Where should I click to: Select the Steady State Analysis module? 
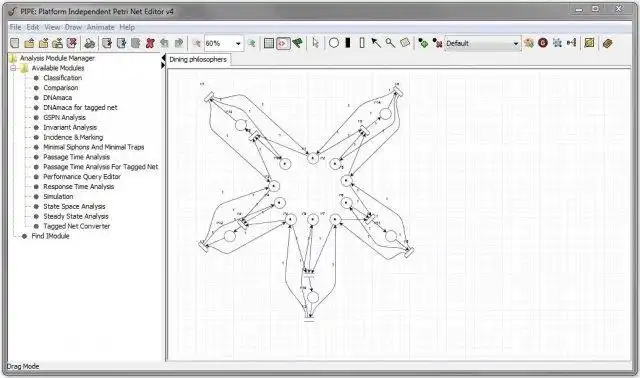coord(76,216)
